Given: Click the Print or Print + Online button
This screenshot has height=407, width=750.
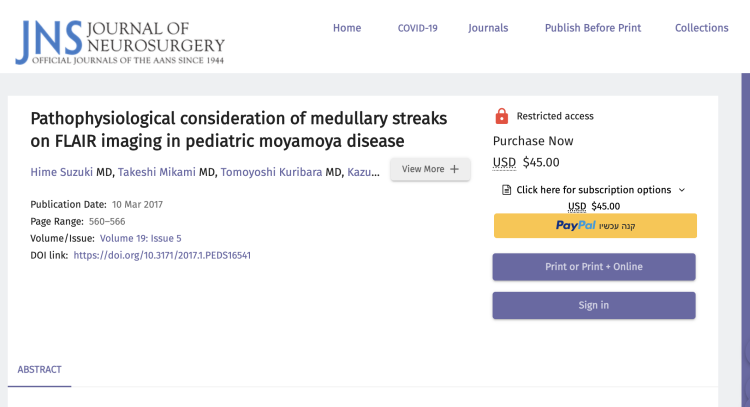Looking at the screenshot, I should pyautogui.click(x=594, y=267).
